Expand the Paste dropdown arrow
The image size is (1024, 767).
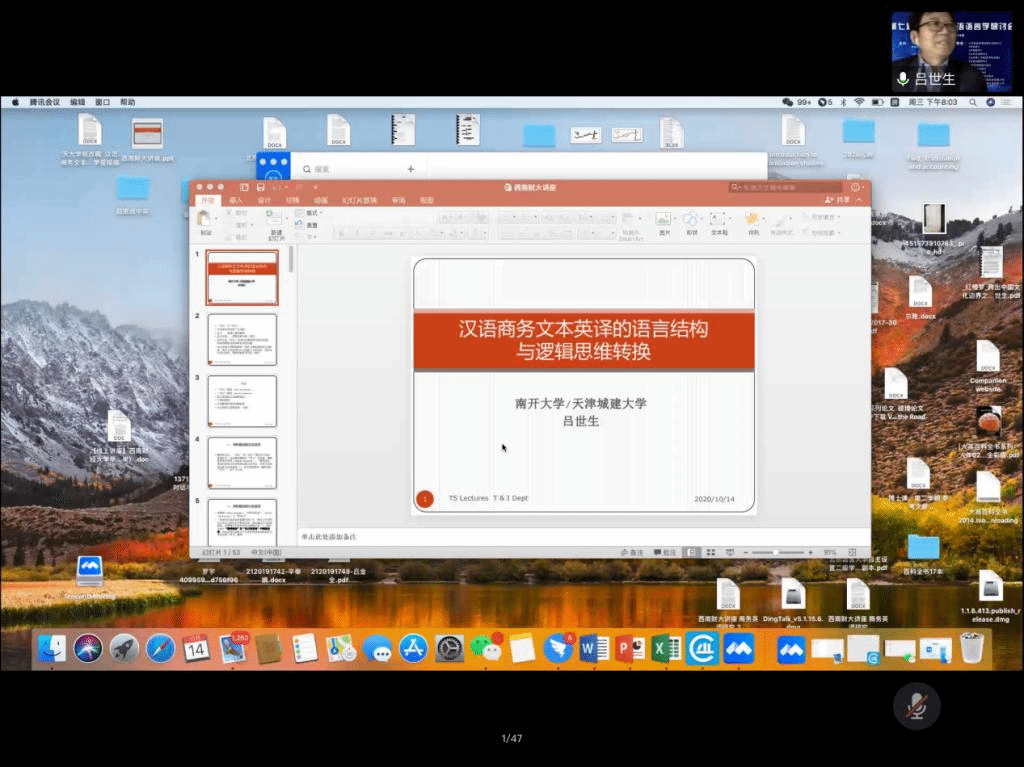pyautogui.click(x=216, y=220)
